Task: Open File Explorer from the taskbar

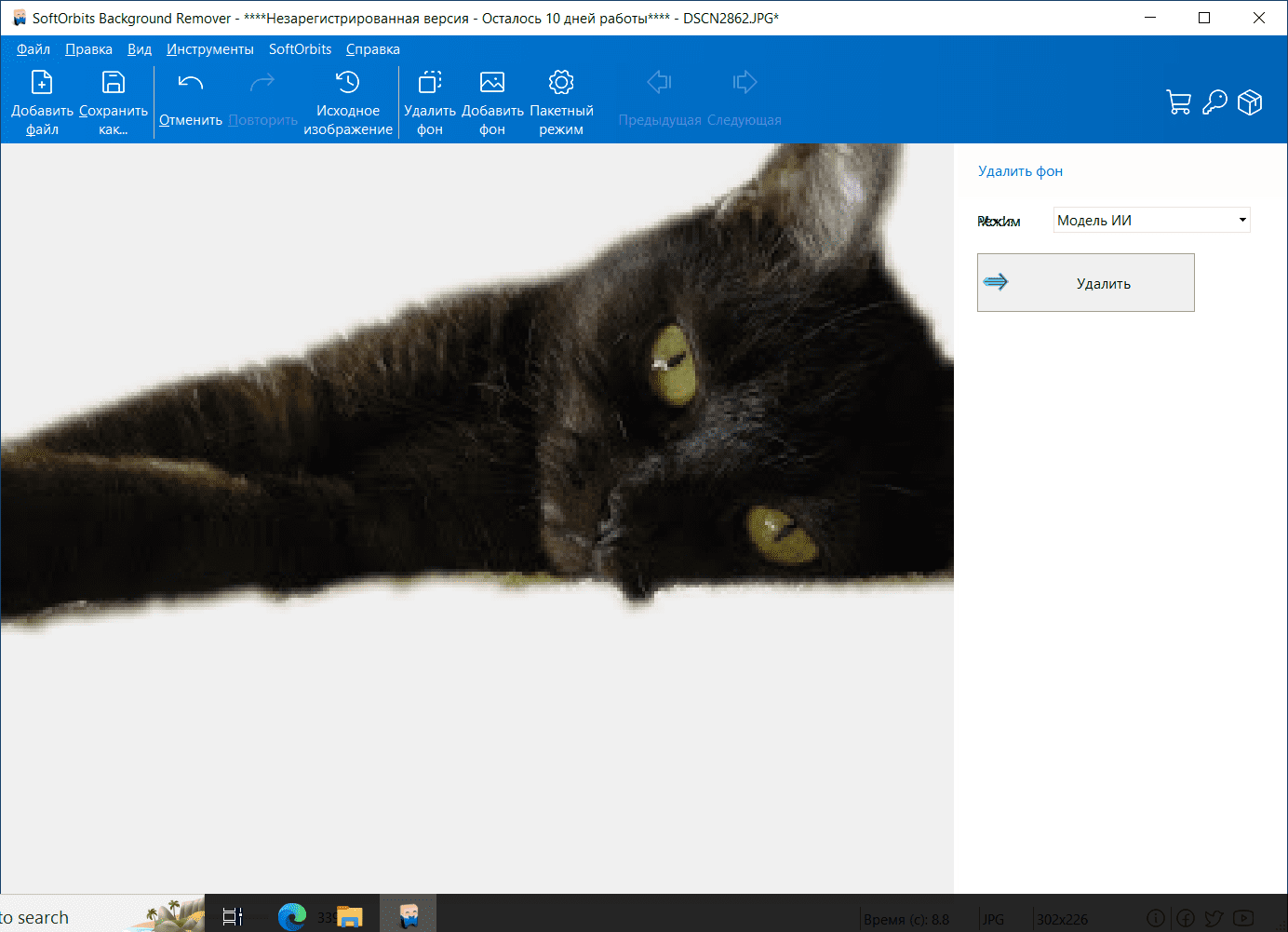Action: (x=350, y=916)
